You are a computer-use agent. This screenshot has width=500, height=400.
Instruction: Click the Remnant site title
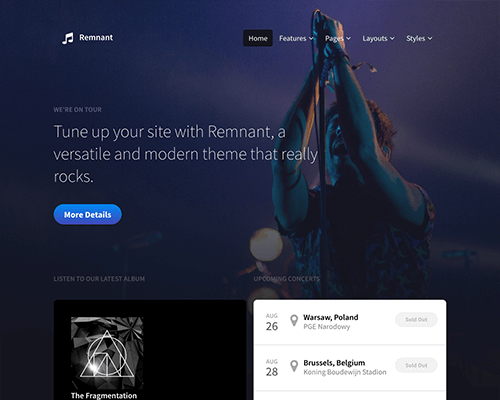coord(96,37)
